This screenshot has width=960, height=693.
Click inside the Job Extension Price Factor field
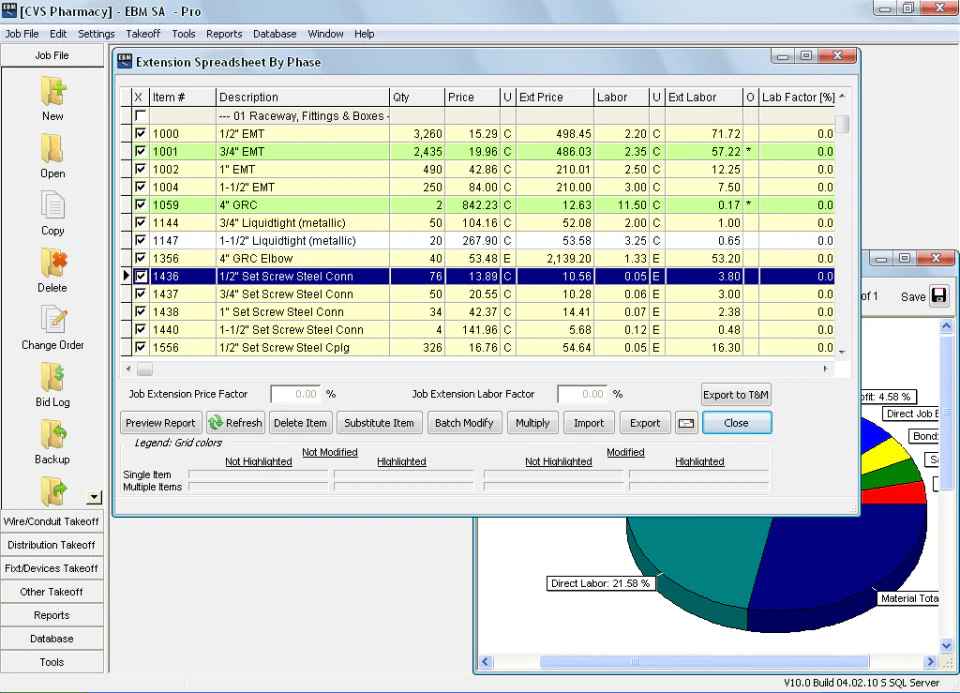point(297,394)
